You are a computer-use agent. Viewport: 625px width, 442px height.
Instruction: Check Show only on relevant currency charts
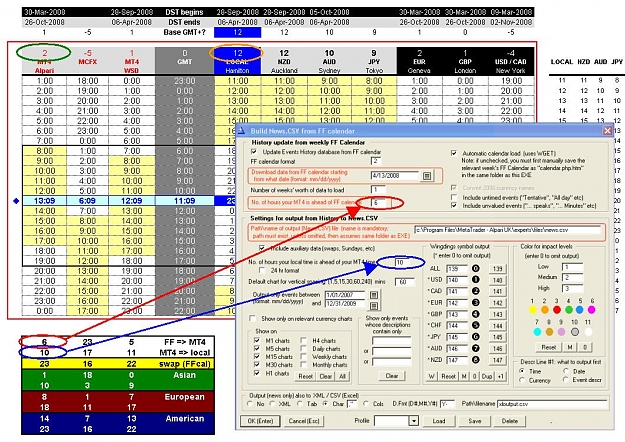[252, 318]
